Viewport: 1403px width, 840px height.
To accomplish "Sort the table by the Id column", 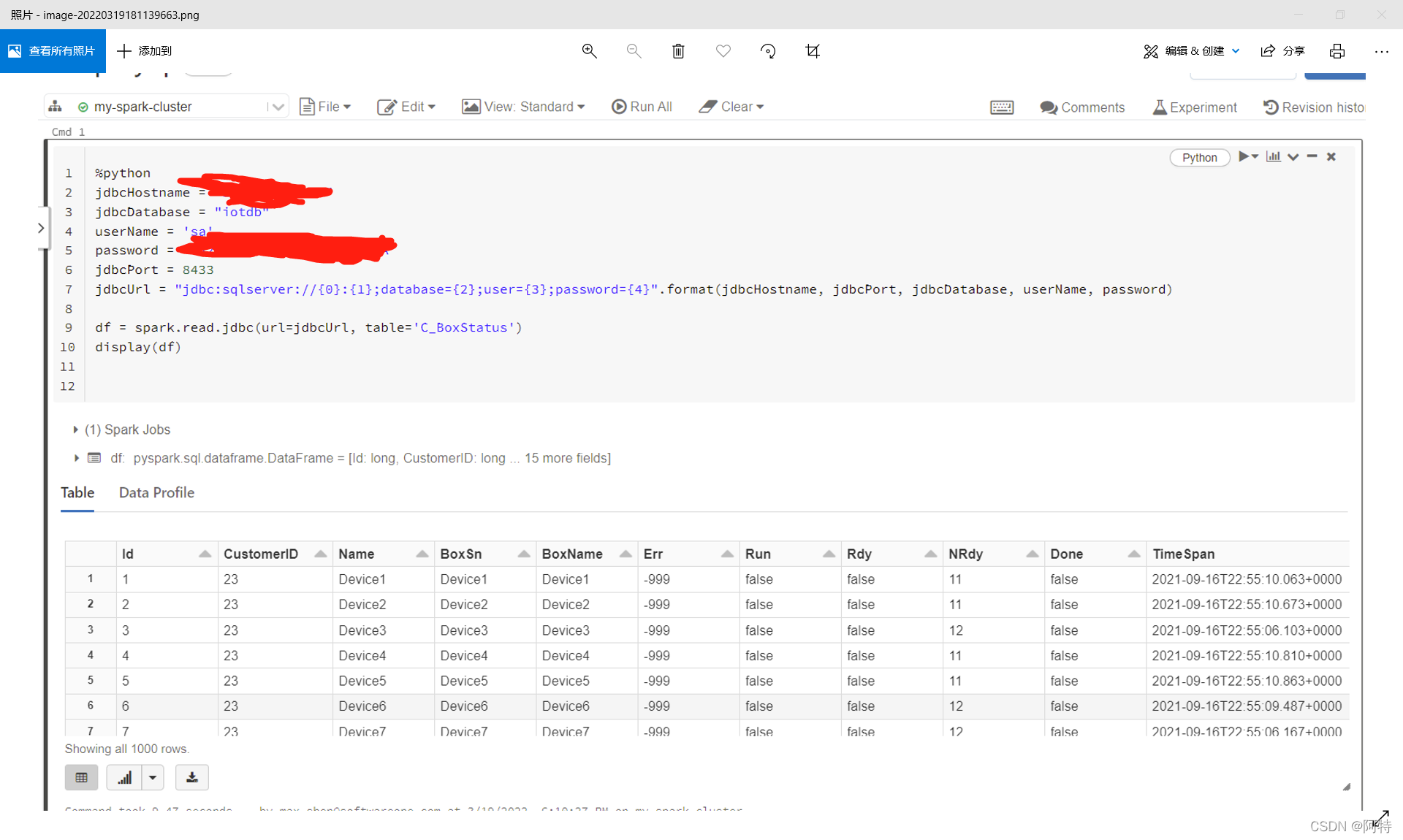I will [205, 554].
